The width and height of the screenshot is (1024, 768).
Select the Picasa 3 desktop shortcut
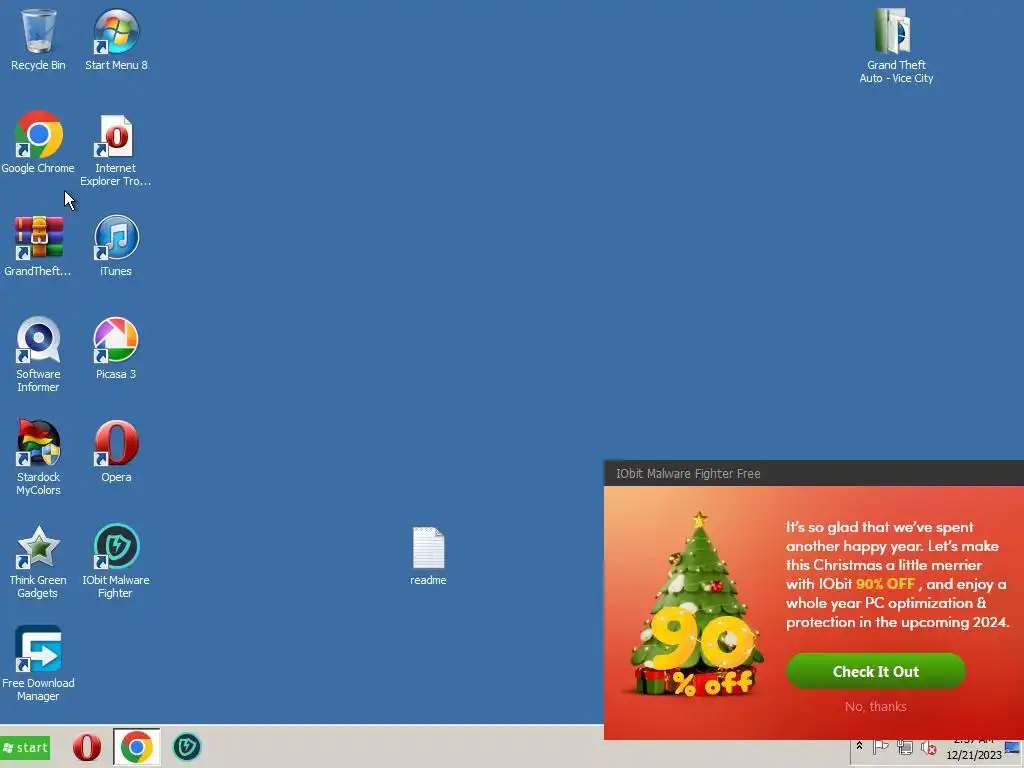tap(116, 348)
